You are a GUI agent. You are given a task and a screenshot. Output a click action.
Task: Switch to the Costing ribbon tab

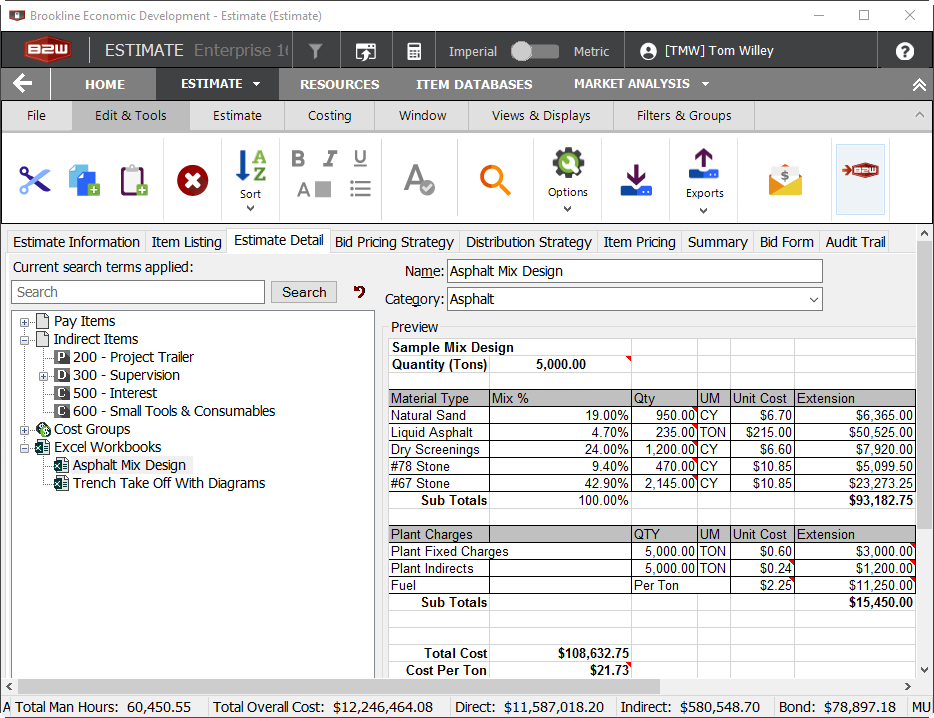coord(329,116)
